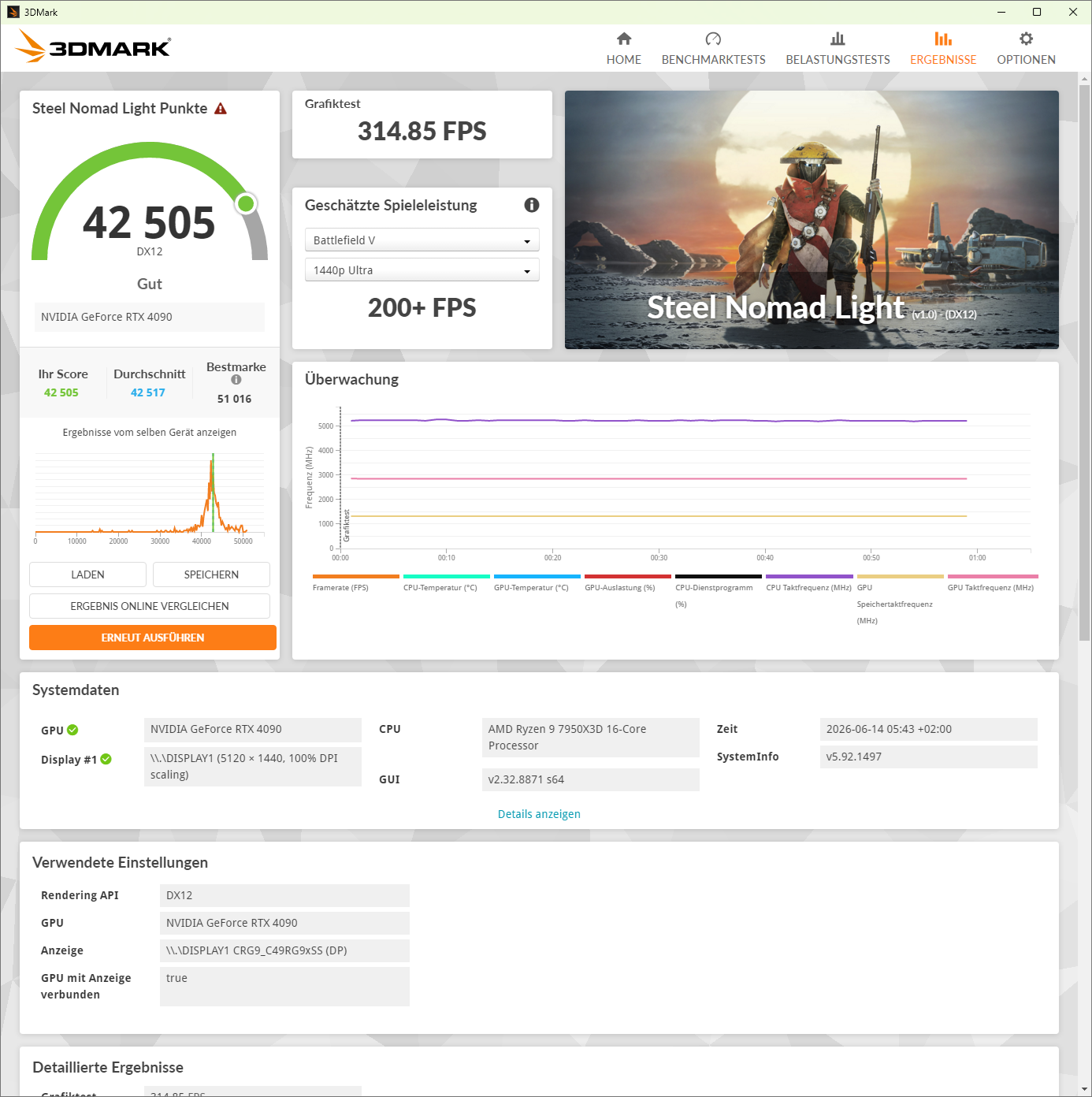
Task: Open the 1440p Ultra resolution dropdown
Action: [x=422, y=270]
